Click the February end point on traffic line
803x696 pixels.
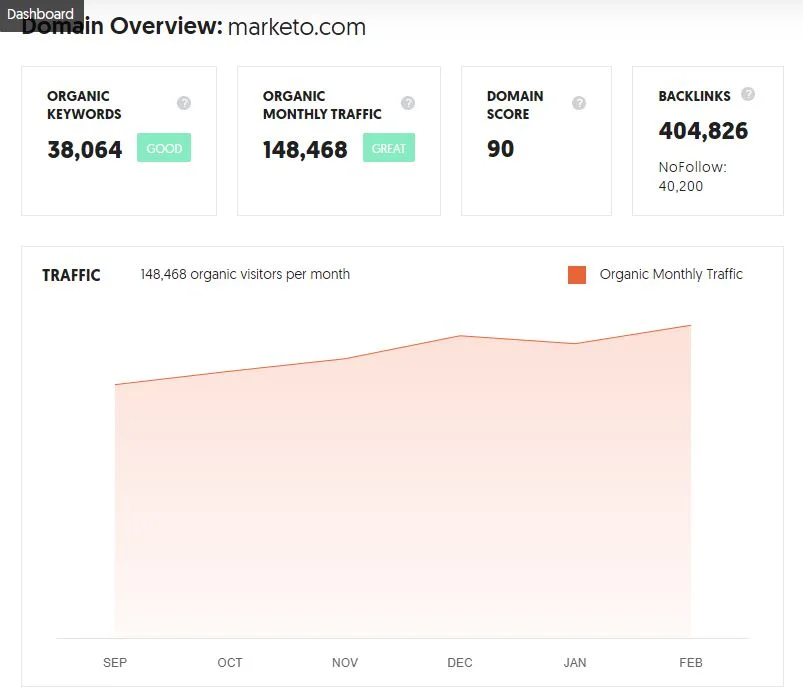click(x=691, y=325)
